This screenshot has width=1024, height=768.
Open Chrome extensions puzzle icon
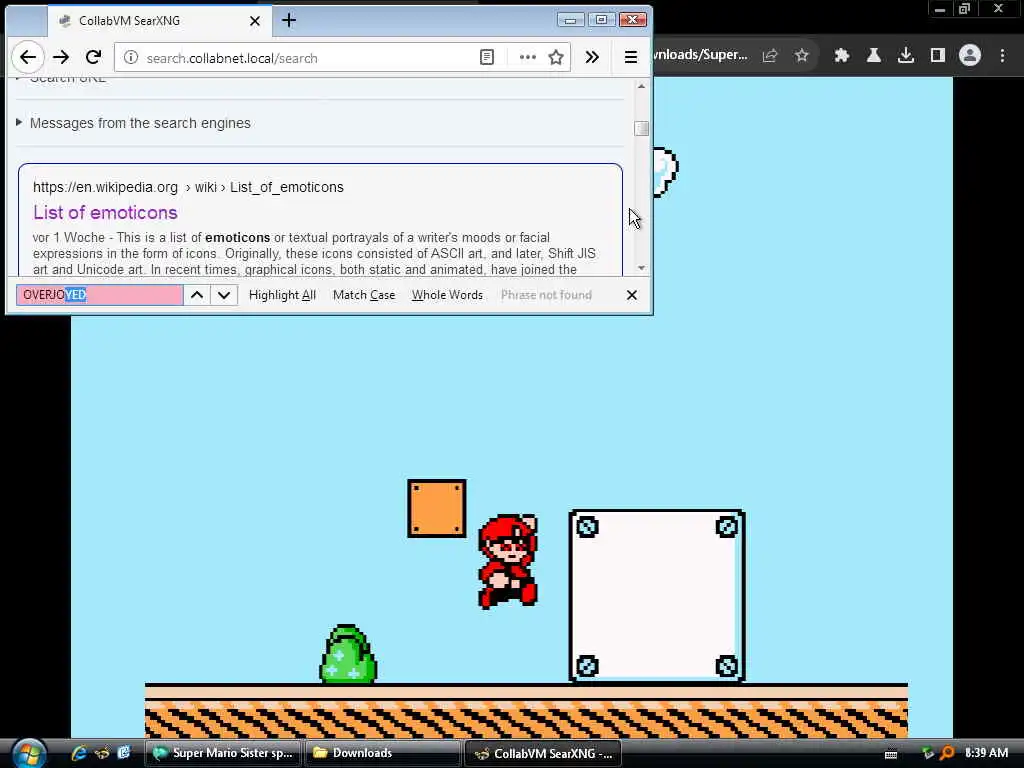pyautogui.click(x=841, y=56)
